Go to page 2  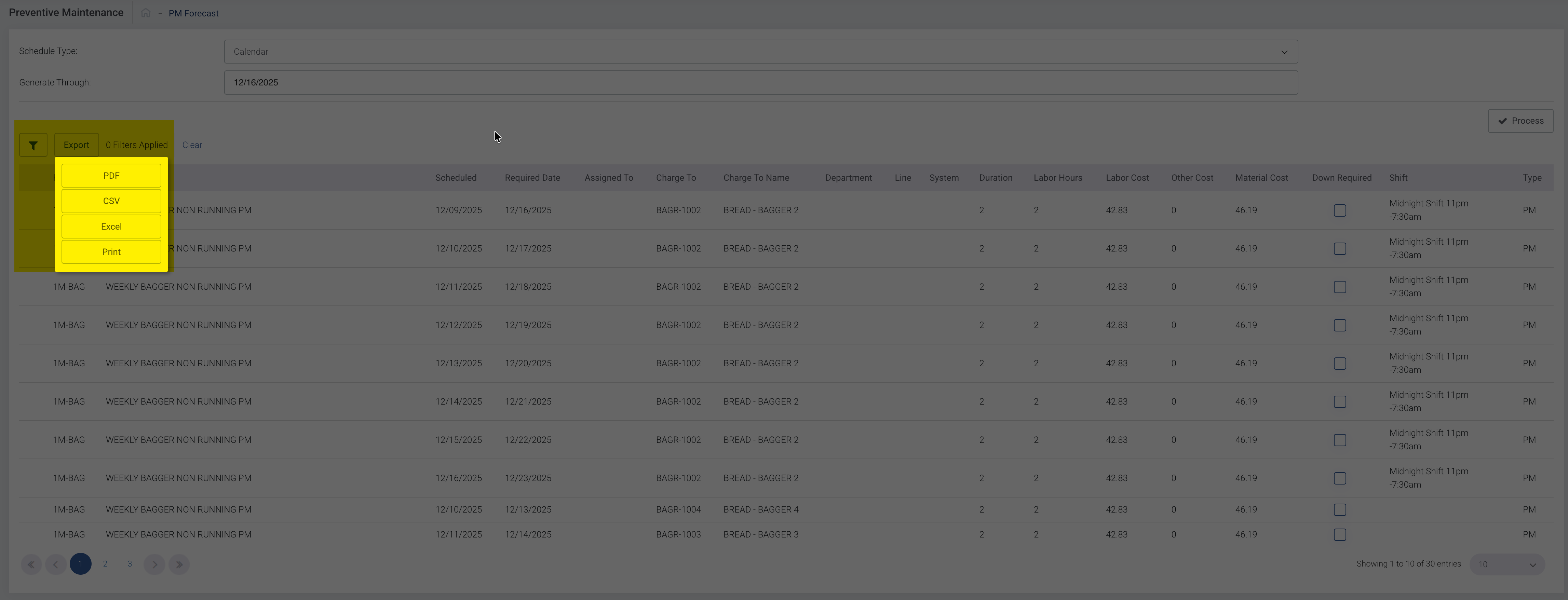(105, 564)
